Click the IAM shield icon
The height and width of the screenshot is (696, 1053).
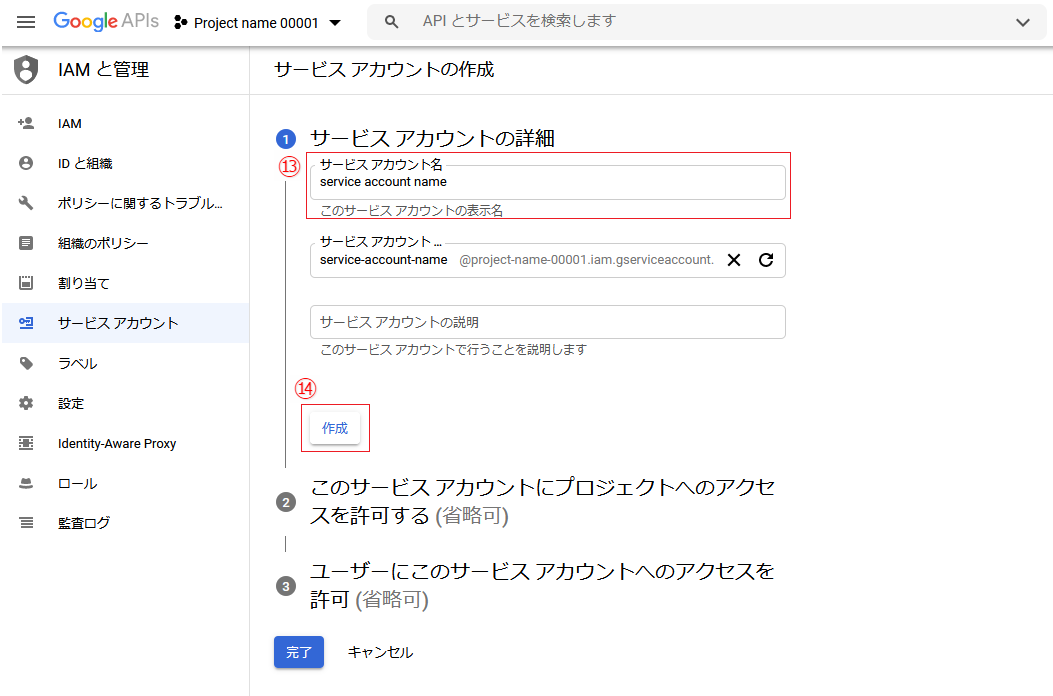[26, 70]
